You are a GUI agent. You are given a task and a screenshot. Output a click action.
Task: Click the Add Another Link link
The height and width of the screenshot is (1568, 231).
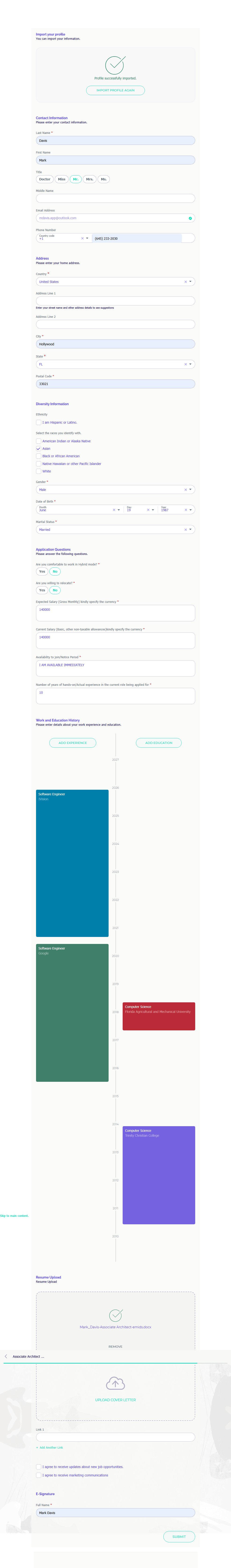click(x=51, y=1447)
